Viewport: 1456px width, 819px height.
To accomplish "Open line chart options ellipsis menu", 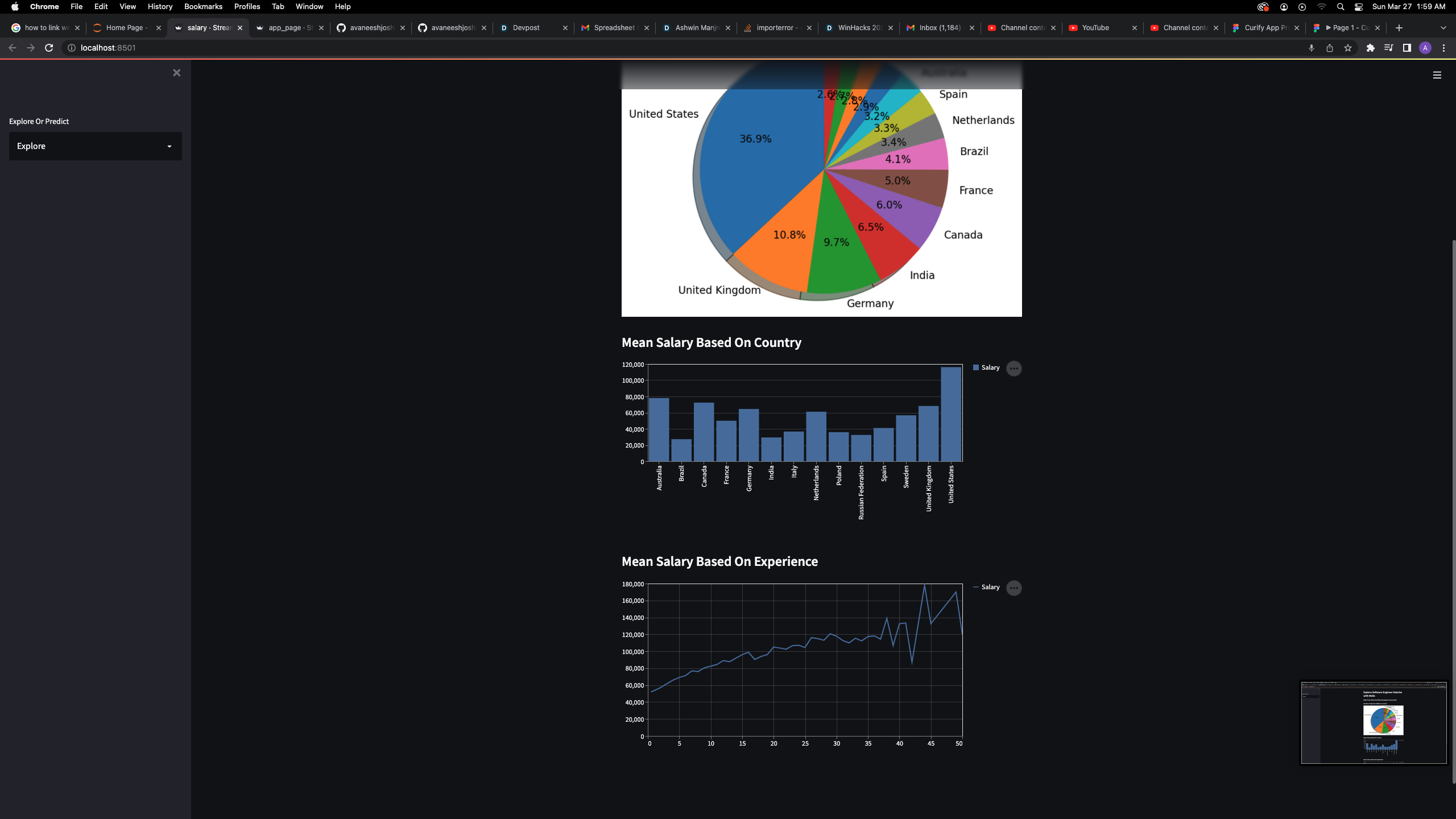I will click(x=1014, y=588).
